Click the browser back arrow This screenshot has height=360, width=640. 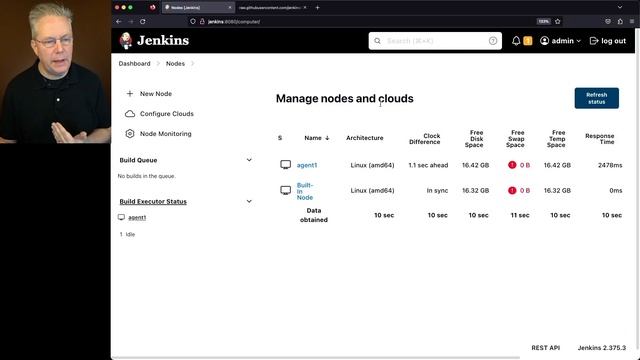click(x=119, y=22)
